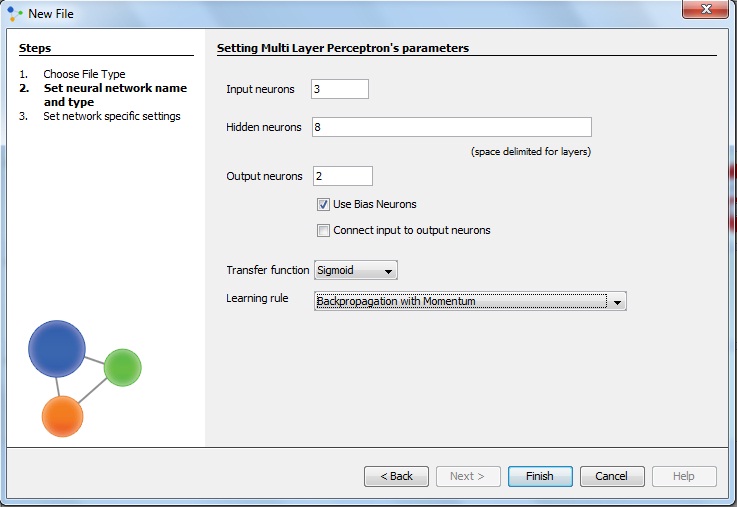Go back with the Back button

coord(396,476)
